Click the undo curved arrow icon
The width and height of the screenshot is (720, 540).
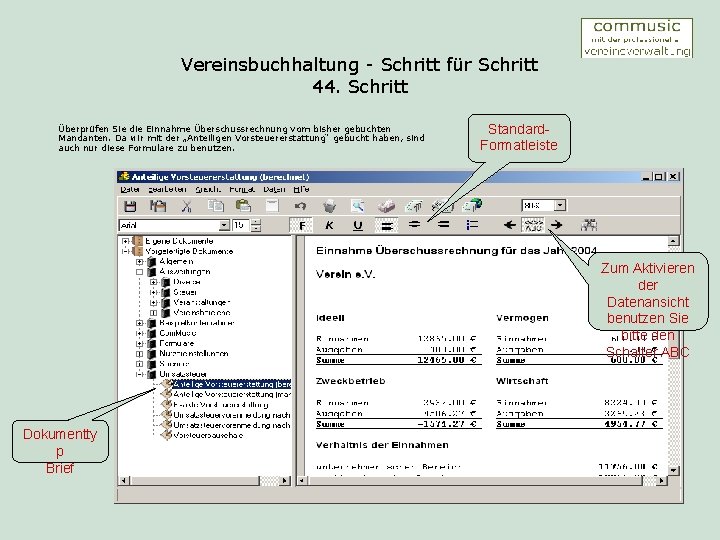pos(300,206)
